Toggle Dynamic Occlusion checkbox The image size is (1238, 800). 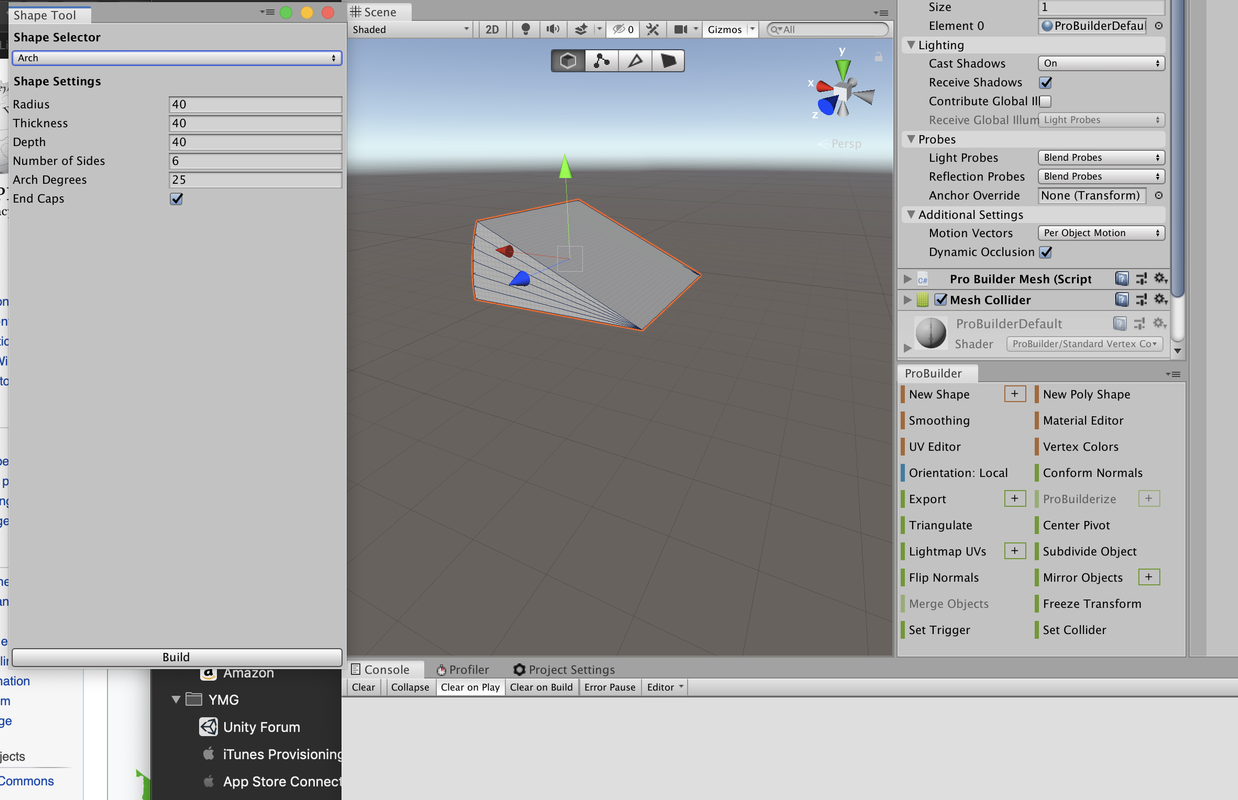1046,252
